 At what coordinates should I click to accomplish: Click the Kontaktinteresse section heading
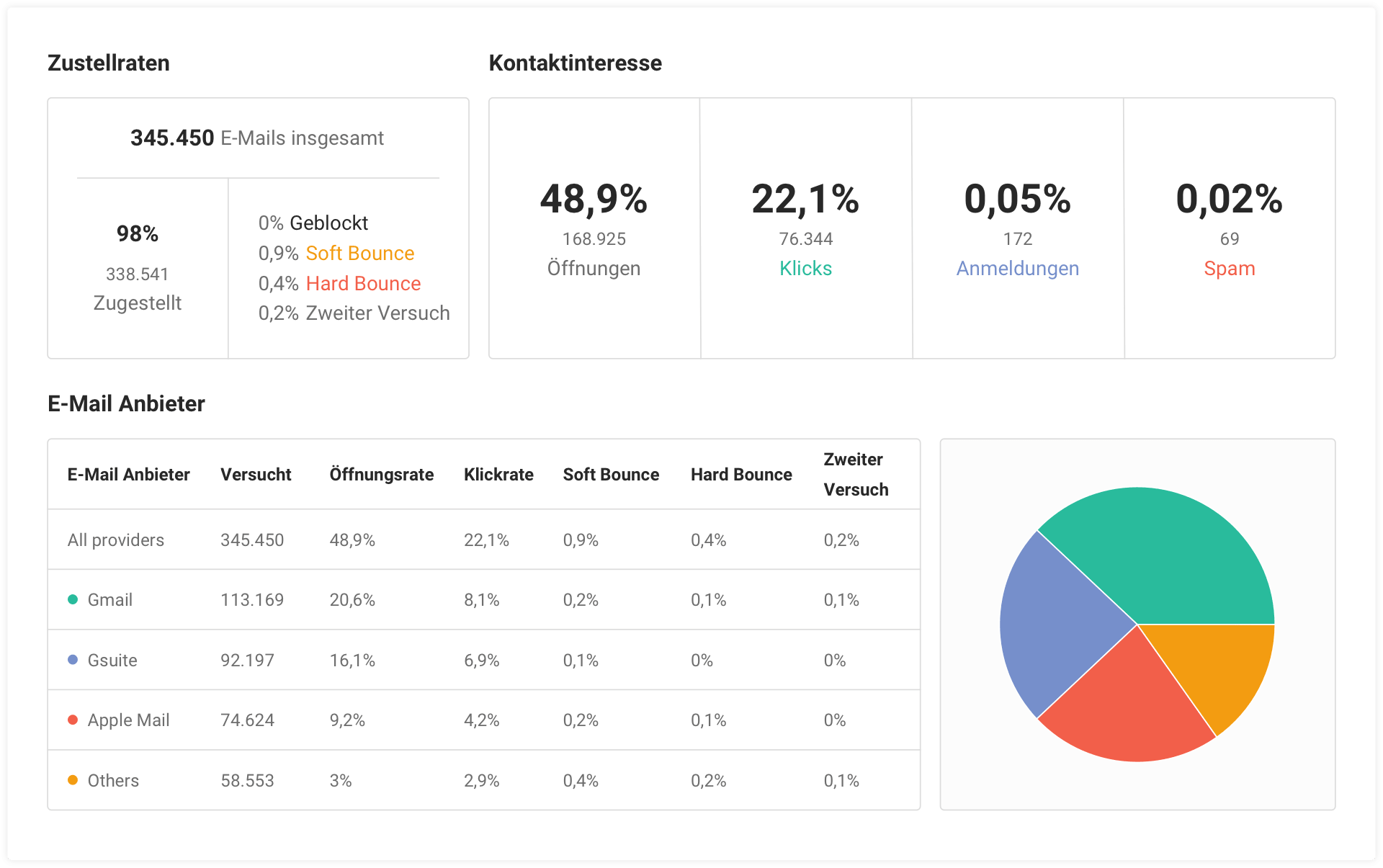point(575,63)
